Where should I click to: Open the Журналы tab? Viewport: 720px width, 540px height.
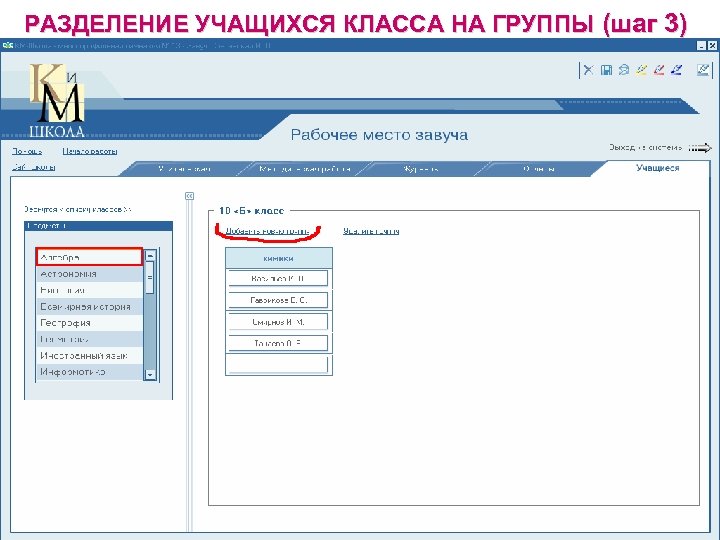421,169
